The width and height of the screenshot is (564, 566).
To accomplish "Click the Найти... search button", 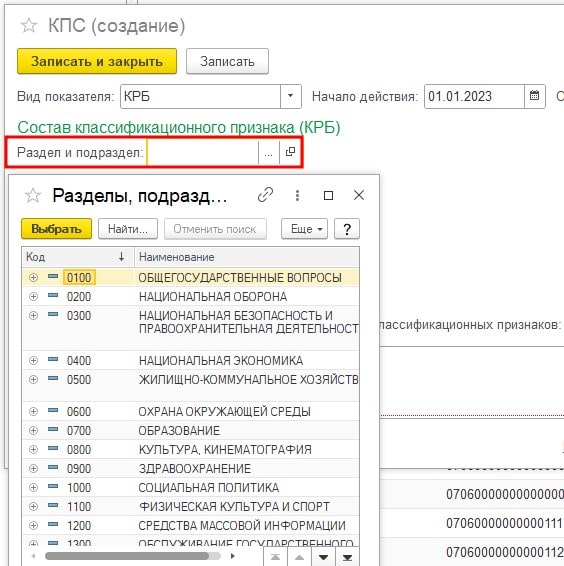I will point(128,229).
